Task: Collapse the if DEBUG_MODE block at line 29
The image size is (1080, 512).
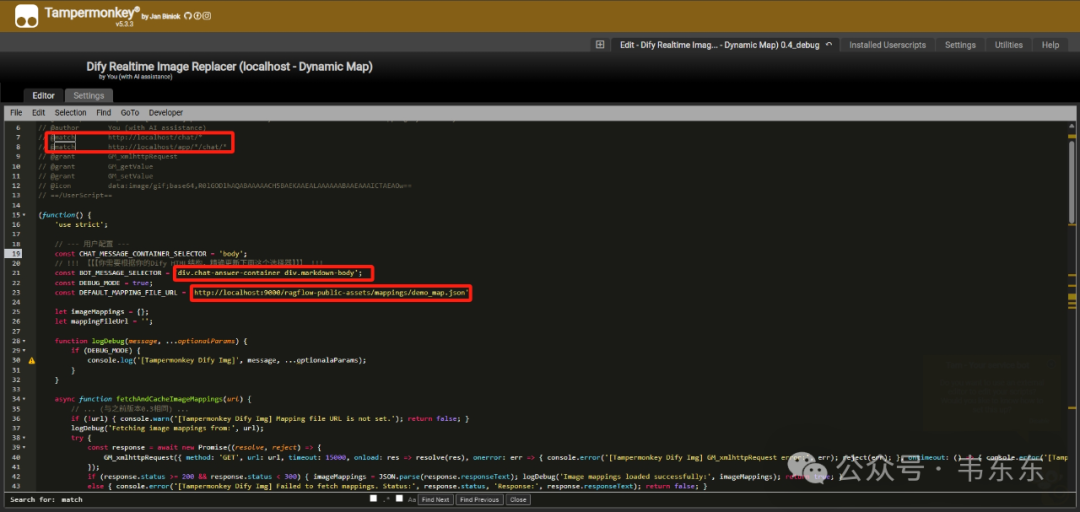Action: coord(25,350)
